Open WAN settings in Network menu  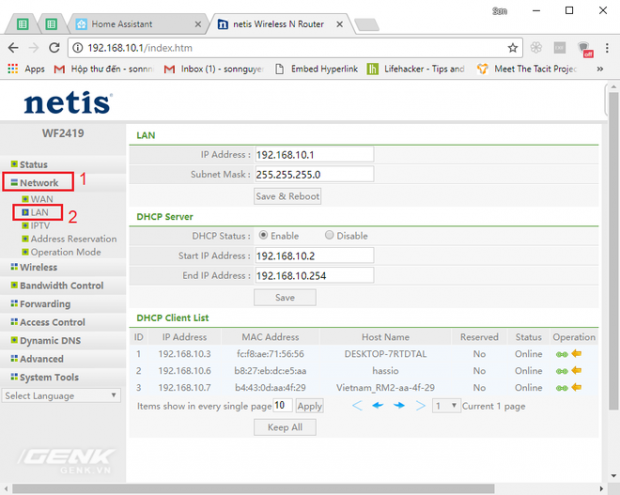pos(42,199)
